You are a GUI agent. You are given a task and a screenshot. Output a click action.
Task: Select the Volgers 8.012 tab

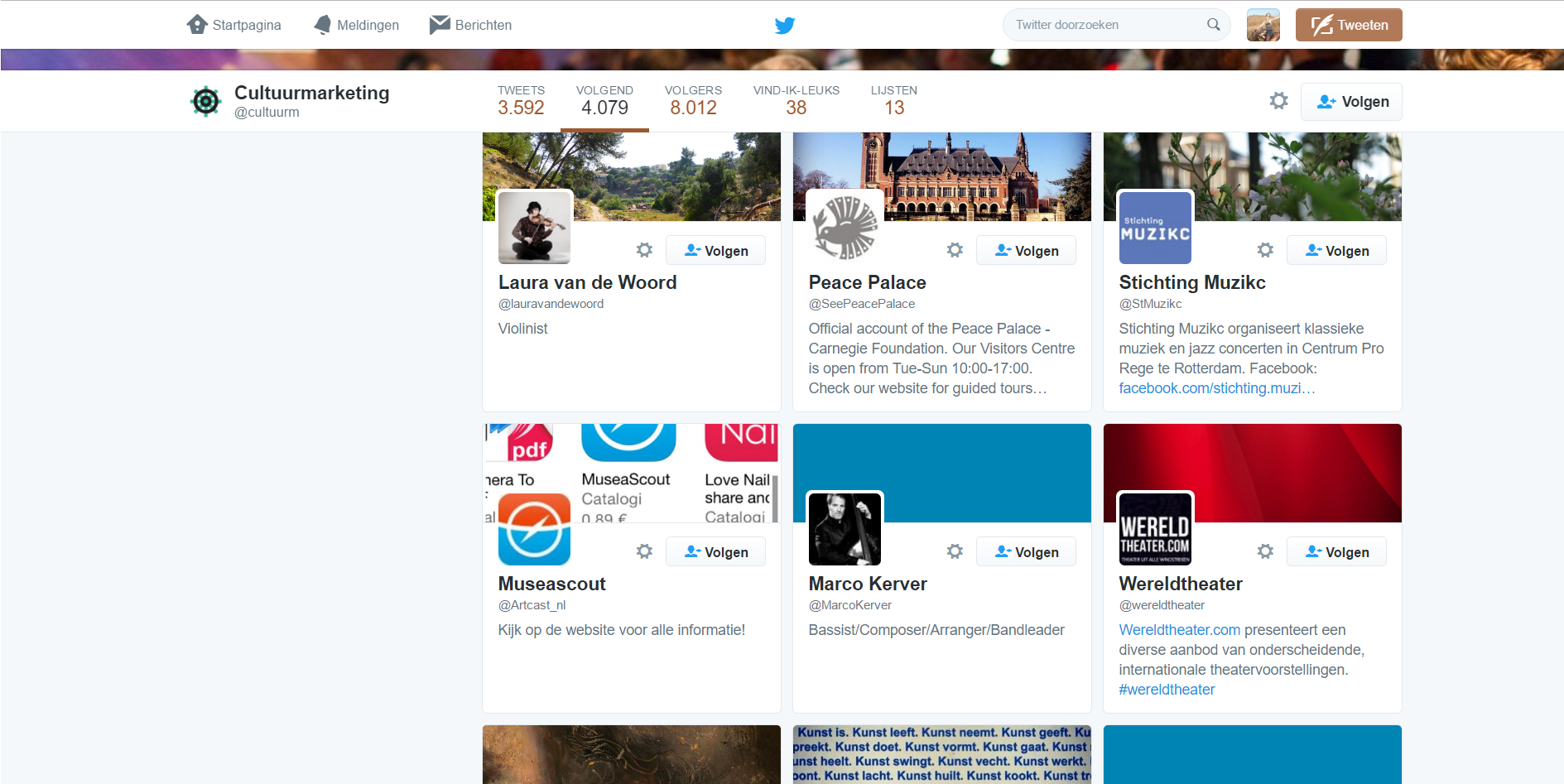(693, 101)
